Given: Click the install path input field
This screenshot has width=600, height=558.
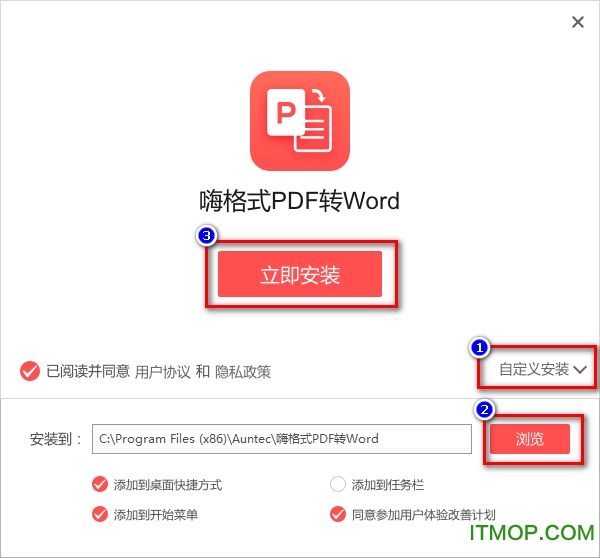Looking at the screenshot, I should (x=282, y=439).
